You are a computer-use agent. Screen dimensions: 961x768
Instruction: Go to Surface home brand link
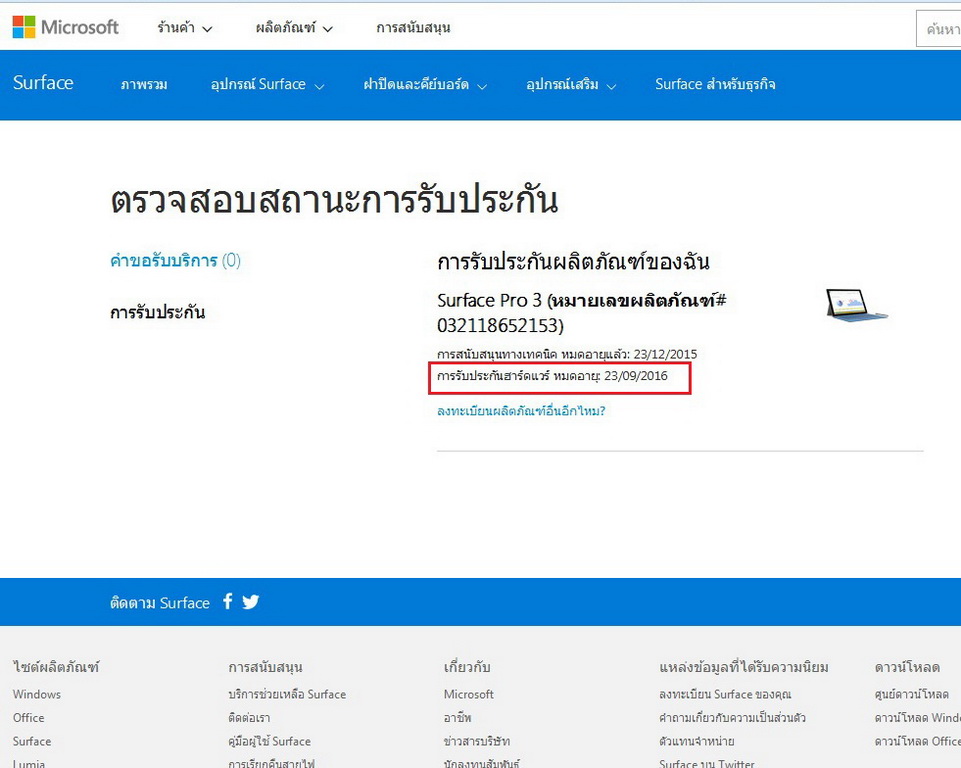point(43,83)
